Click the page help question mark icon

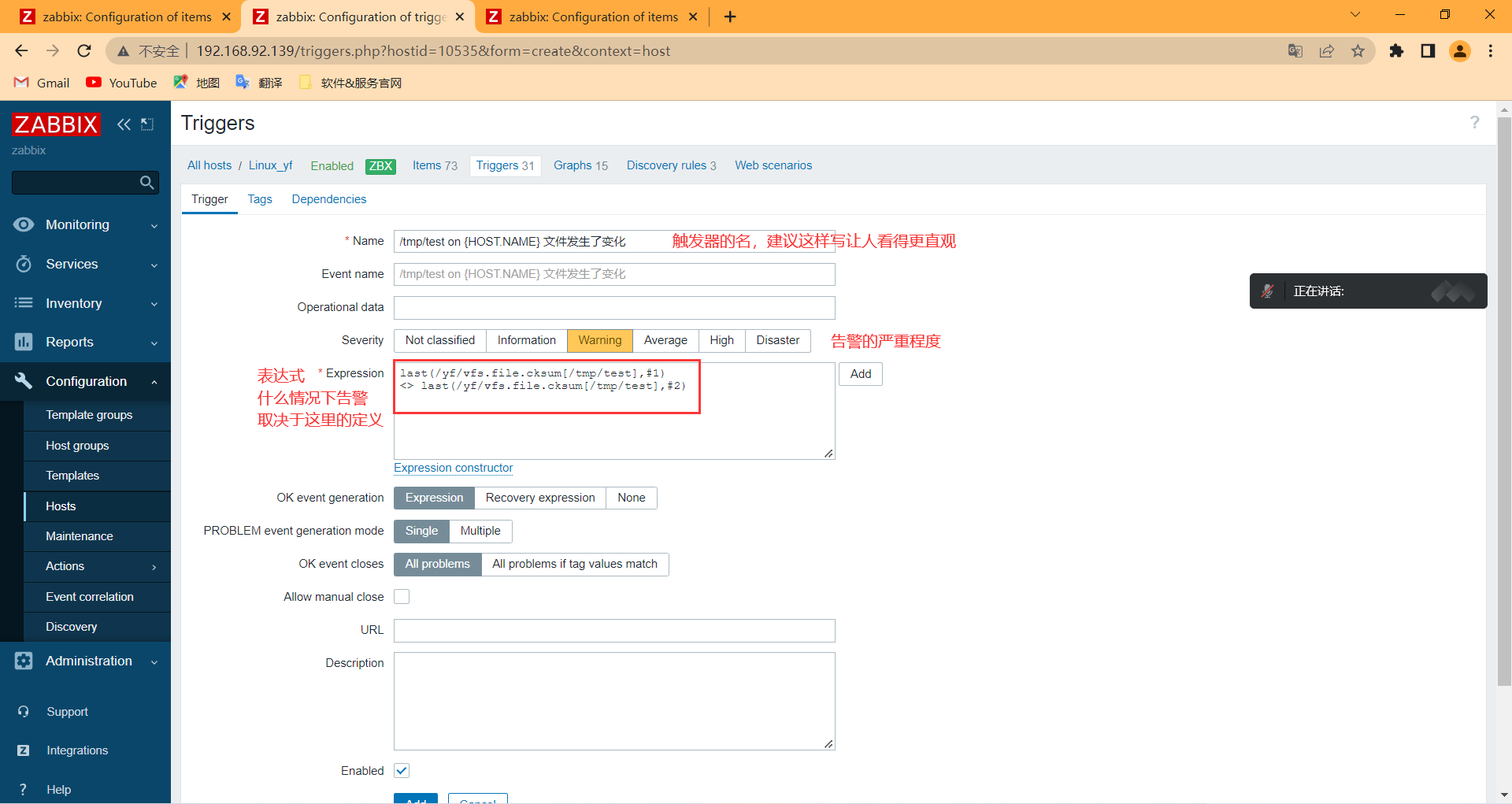click(x=1474, y=122)
